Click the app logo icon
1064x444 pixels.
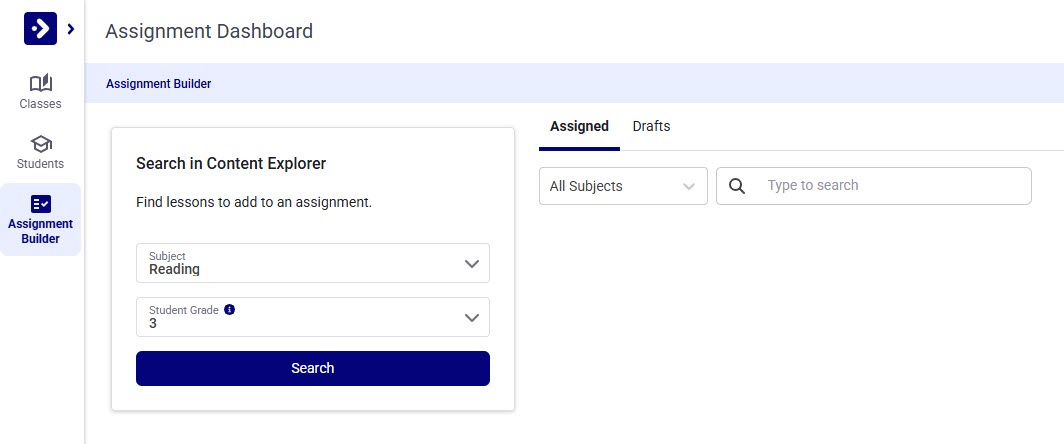pos(40,29)
